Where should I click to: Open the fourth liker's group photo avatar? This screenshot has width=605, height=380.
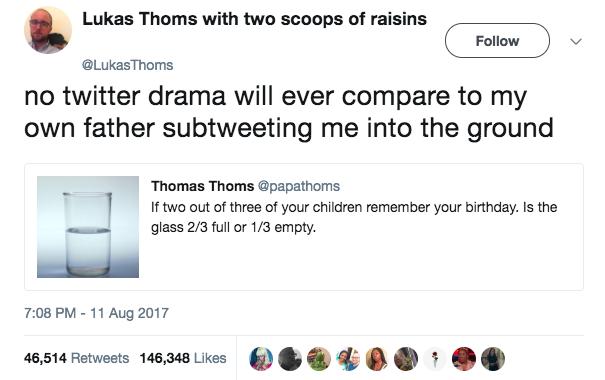point(348,359)
